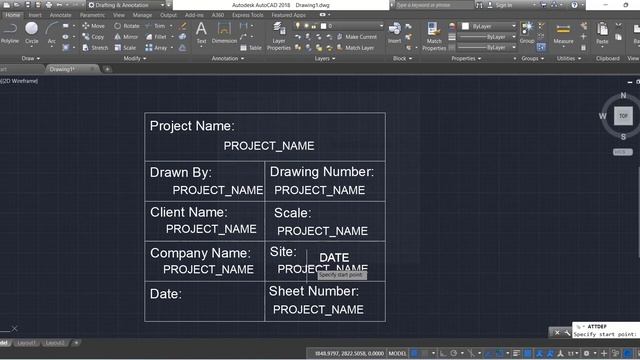Click the Paste clipboard icon
This screenshot has width=640, height=360.
pos(602,33)
